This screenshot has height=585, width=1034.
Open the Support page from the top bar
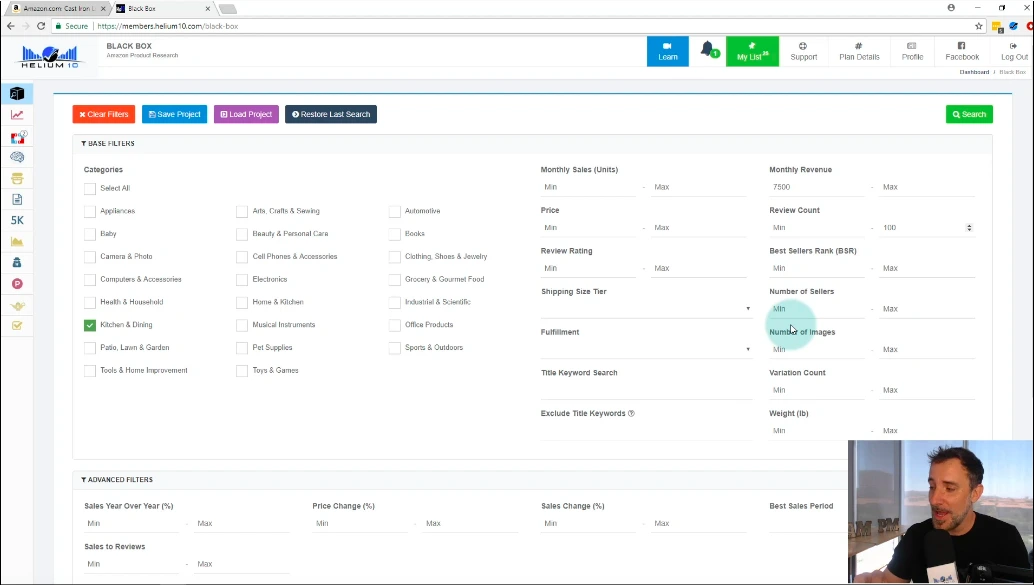click(803, 51)
